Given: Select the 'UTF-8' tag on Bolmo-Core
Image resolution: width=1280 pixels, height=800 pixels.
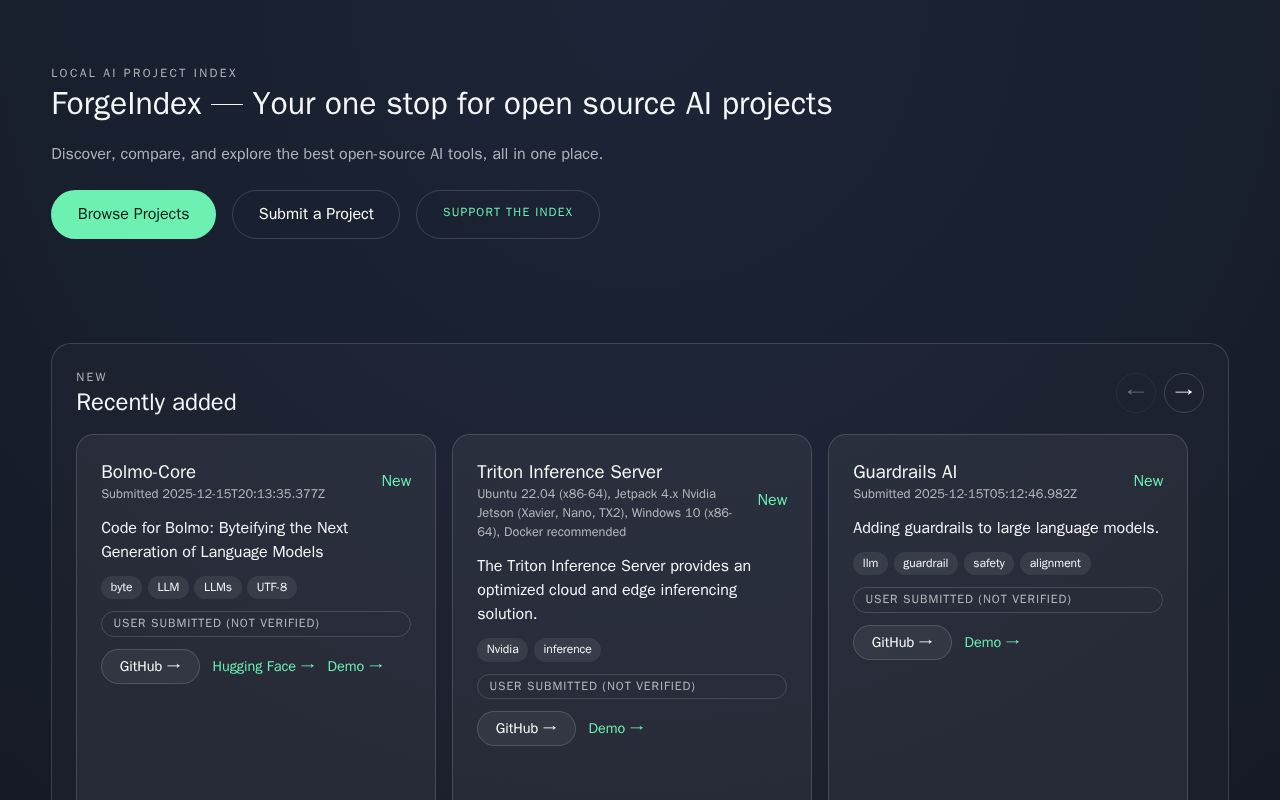Looking at the screenshot, I should tap(272, 588).
